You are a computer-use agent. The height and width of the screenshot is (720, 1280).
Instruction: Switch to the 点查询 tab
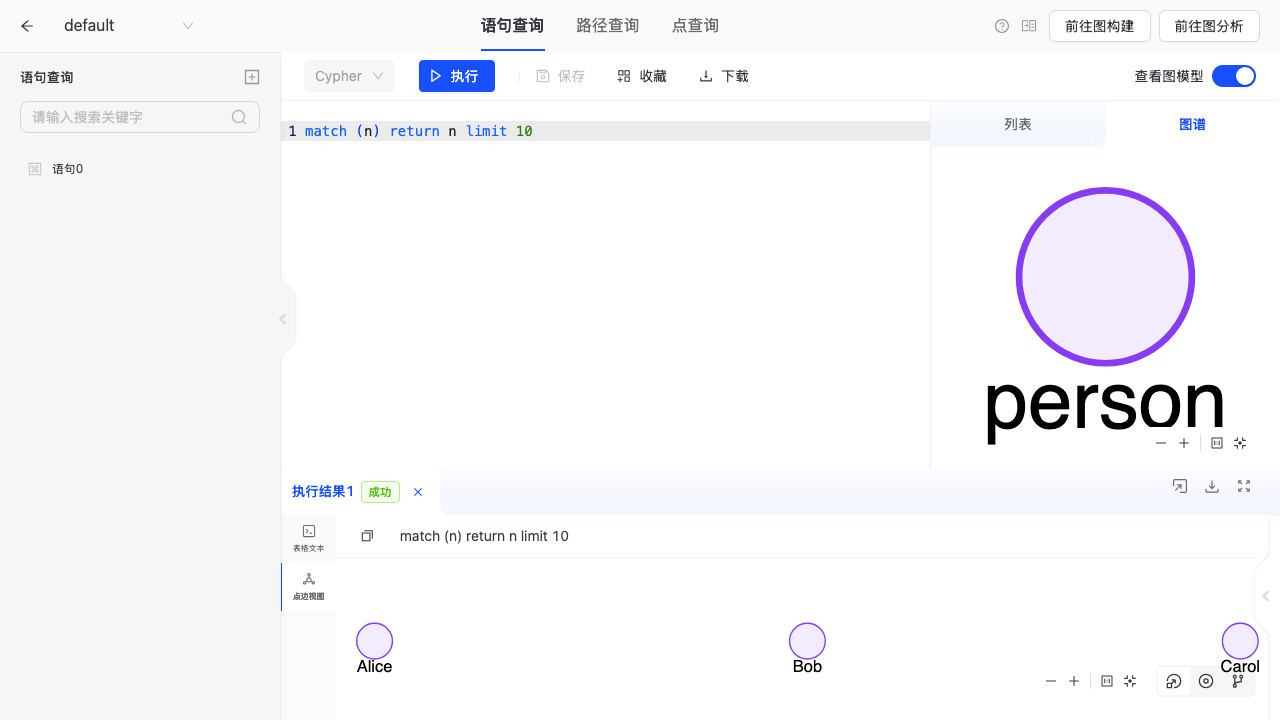click(x=695, y=26)
